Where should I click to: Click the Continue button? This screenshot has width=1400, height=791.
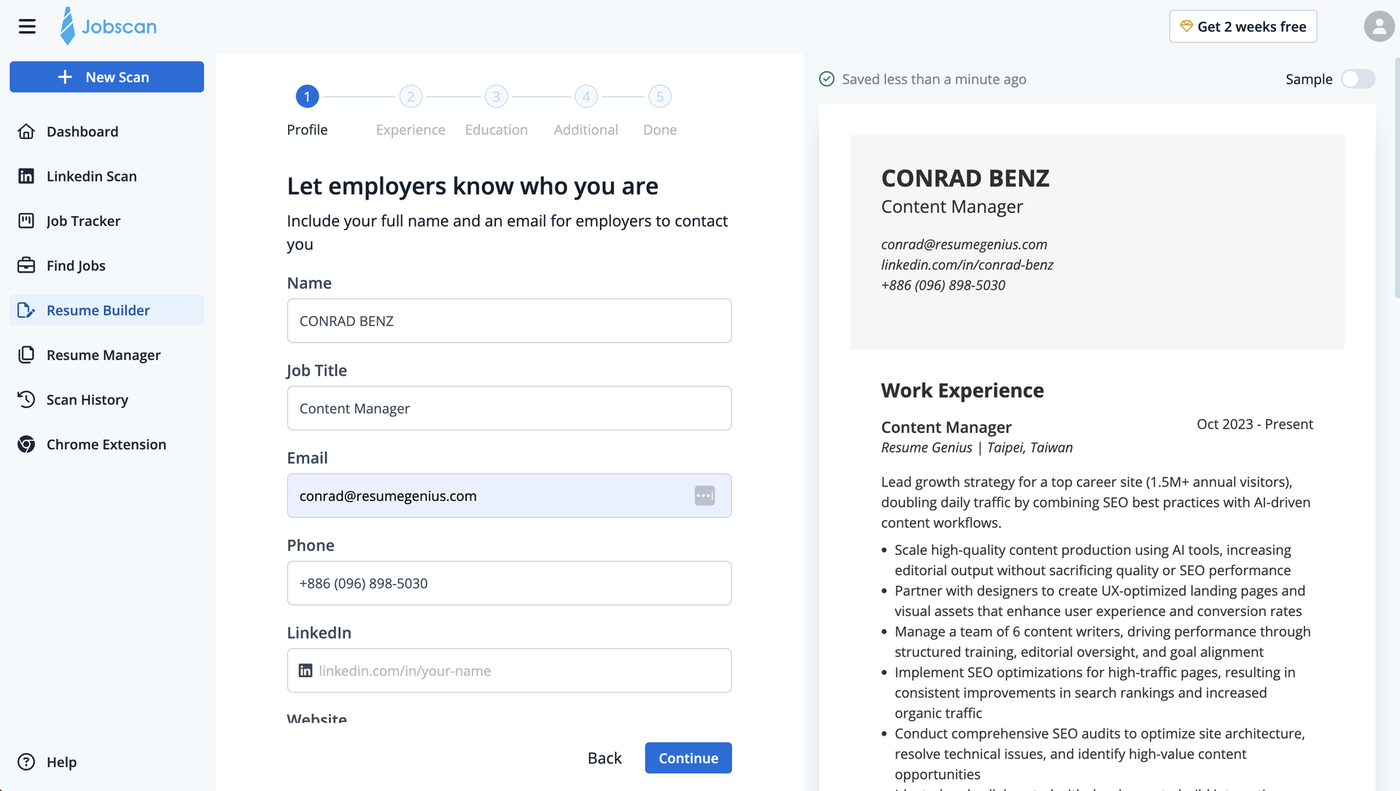point(688,758)
